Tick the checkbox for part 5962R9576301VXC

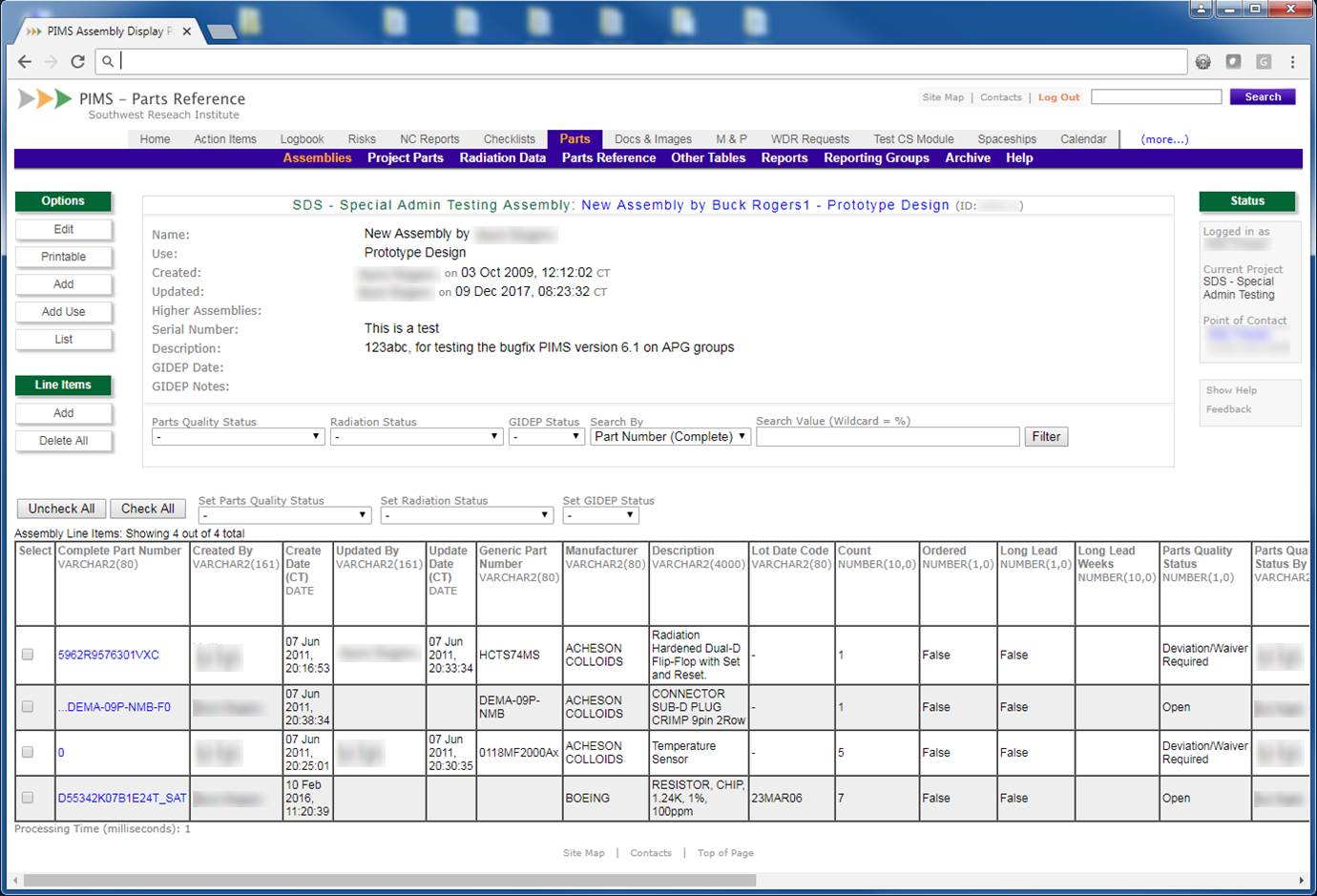click(x=28, y=655)
